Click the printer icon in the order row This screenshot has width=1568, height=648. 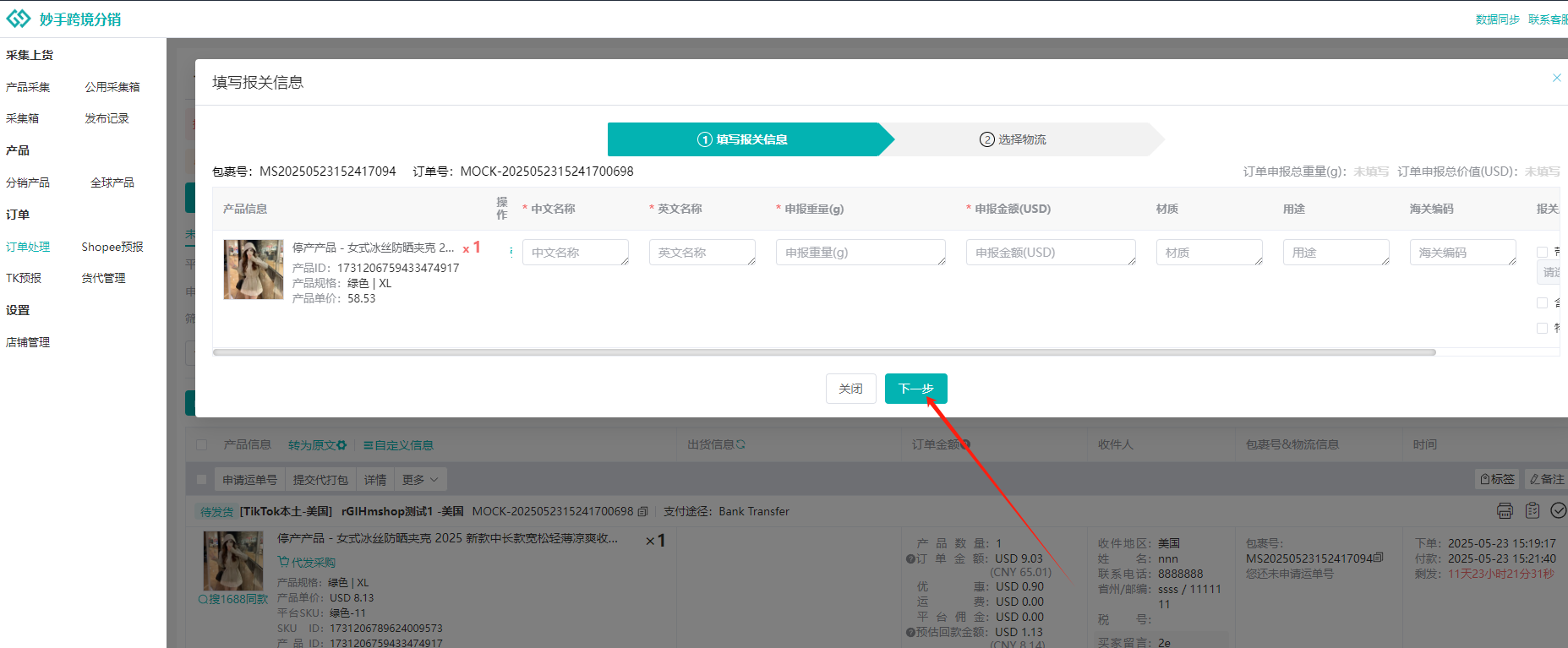click(x=1505, y=510)
